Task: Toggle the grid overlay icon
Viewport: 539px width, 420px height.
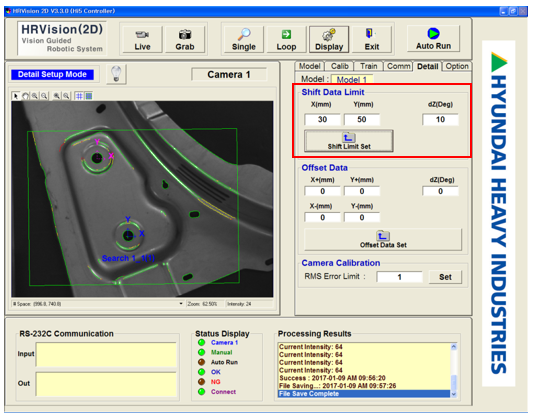Action: [x=79, y=96]
